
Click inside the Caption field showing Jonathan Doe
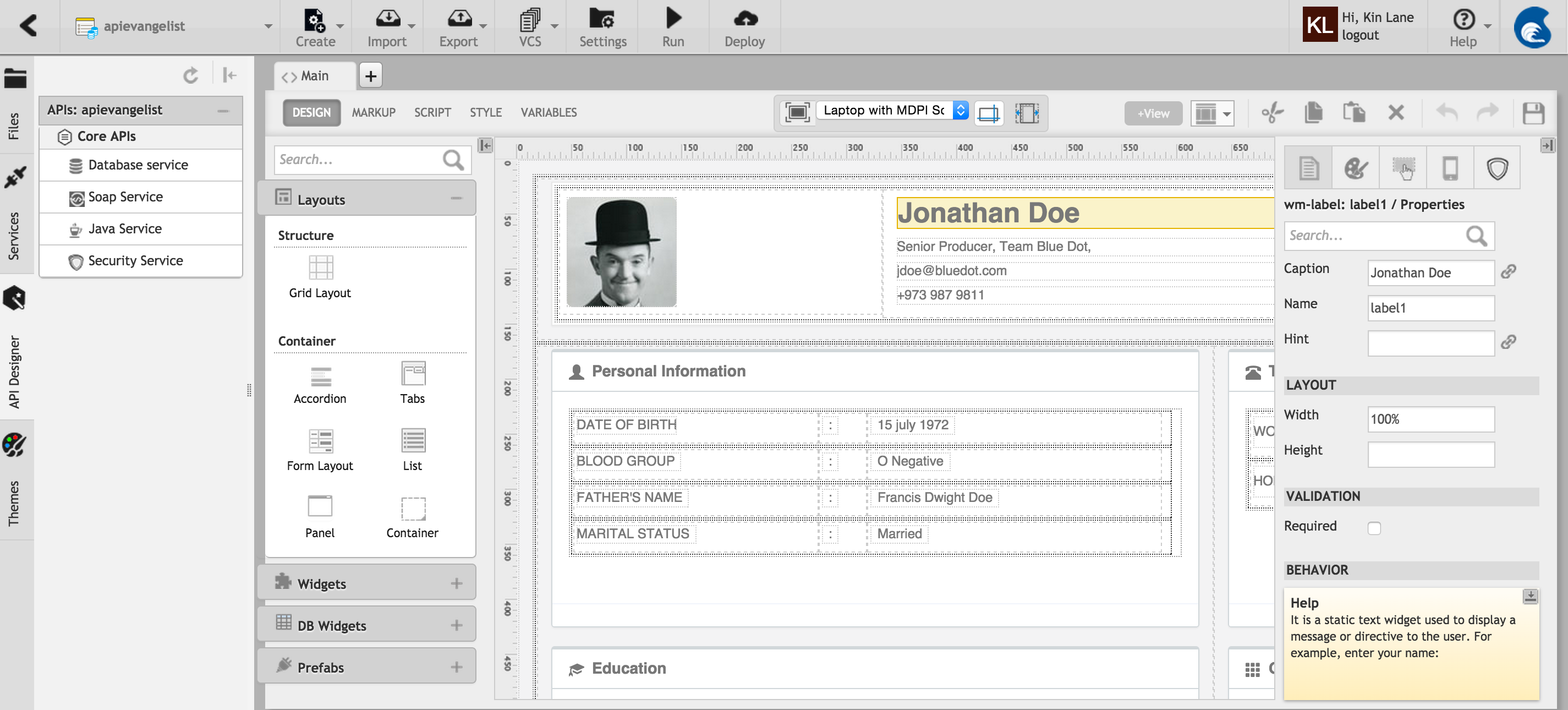point(1430,272)
